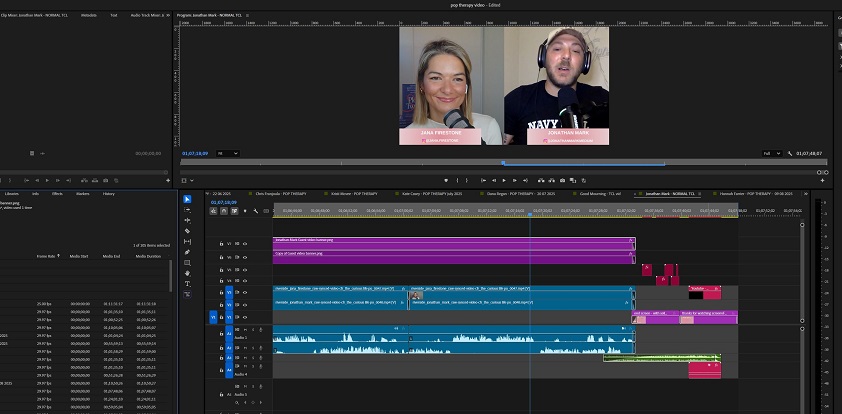Add marker in the timeline header
Viewport: 842px width, 414px height.
tap(245, 211)
